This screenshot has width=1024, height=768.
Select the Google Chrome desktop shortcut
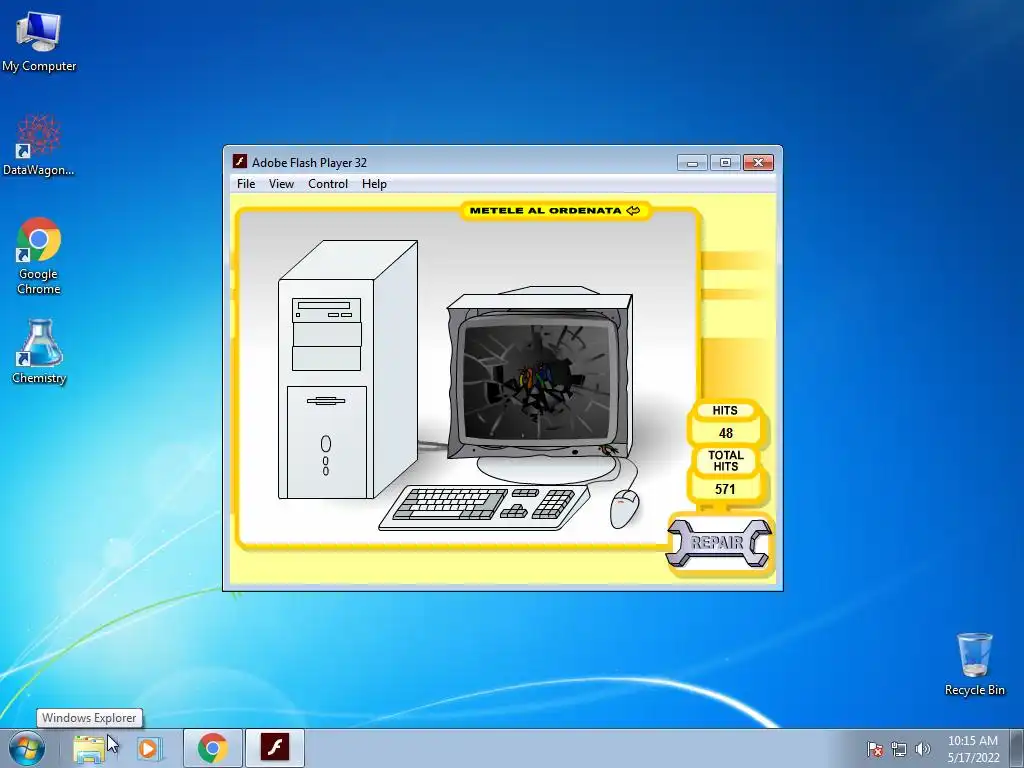(x=39, y=256)
